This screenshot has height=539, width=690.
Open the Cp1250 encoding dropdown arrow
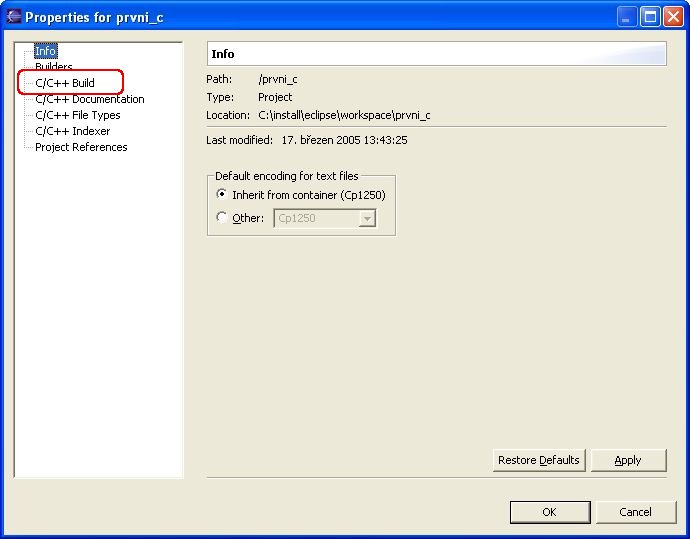pyautogui.click(x=367, y=218)
